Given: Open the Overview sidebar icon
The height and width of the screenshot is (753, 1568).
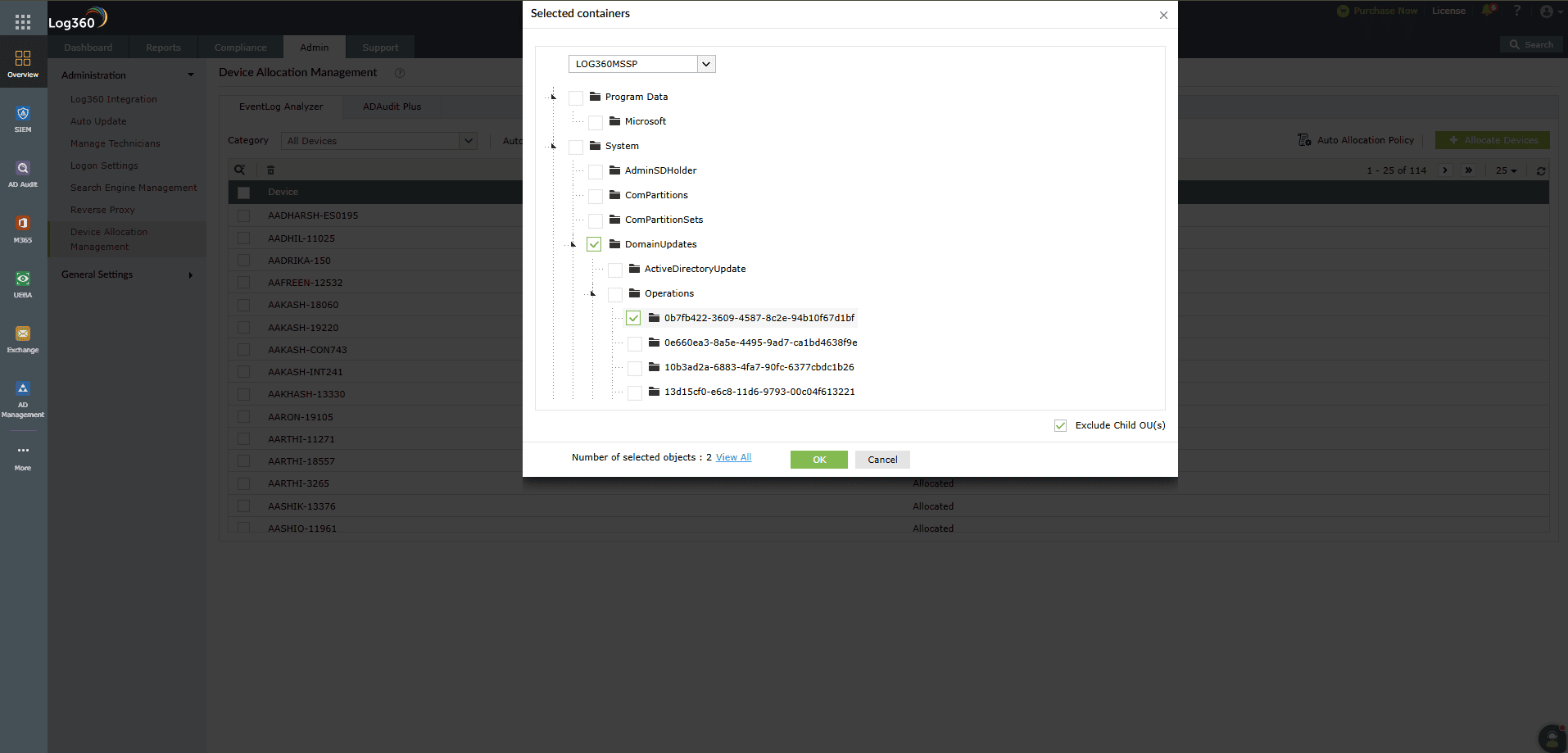Looking at the screenshot, I should (x=23, y=63).
